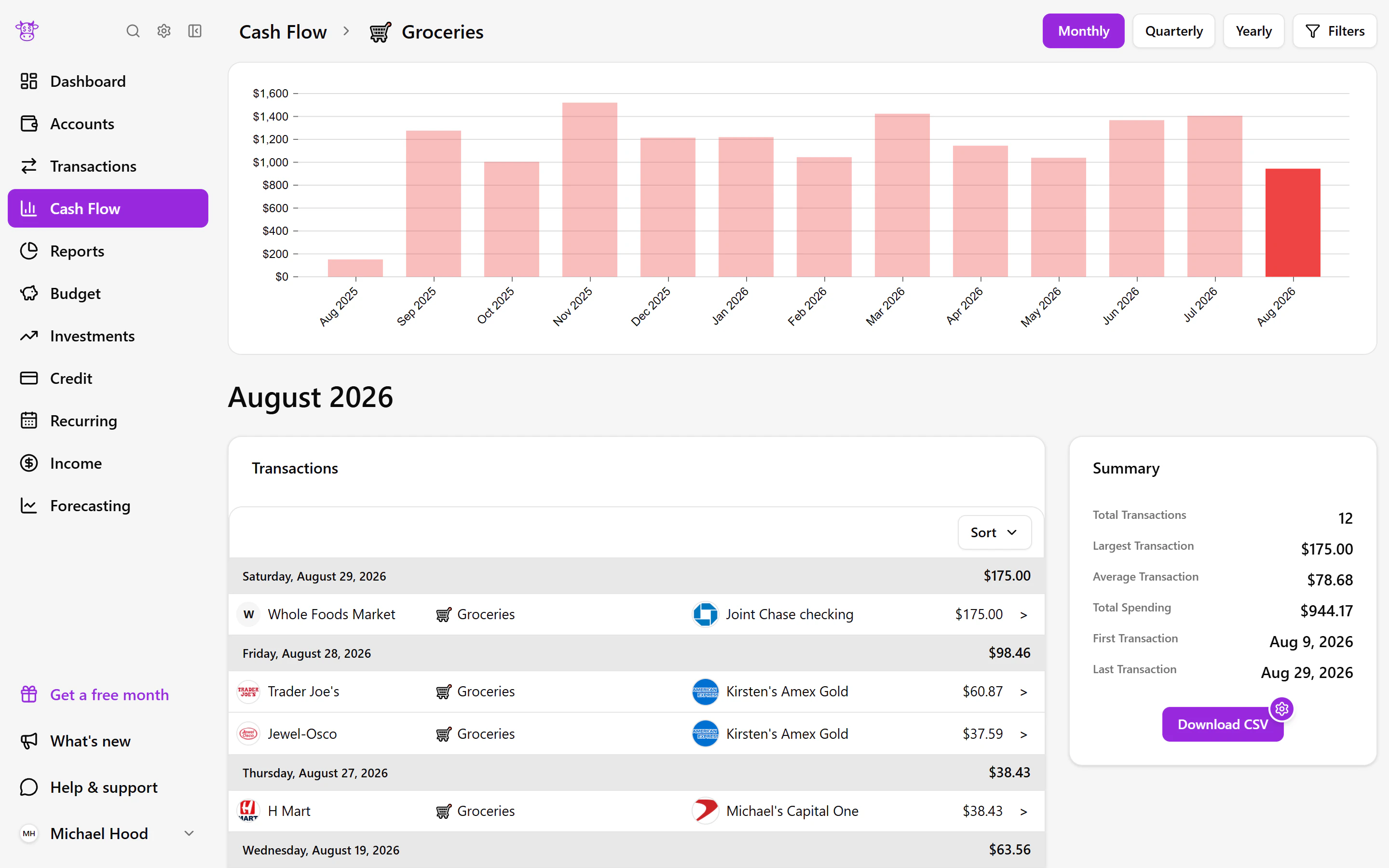Open H Mart transaction details arrow
1389x868 pixels.
(x=1023, y=812)
